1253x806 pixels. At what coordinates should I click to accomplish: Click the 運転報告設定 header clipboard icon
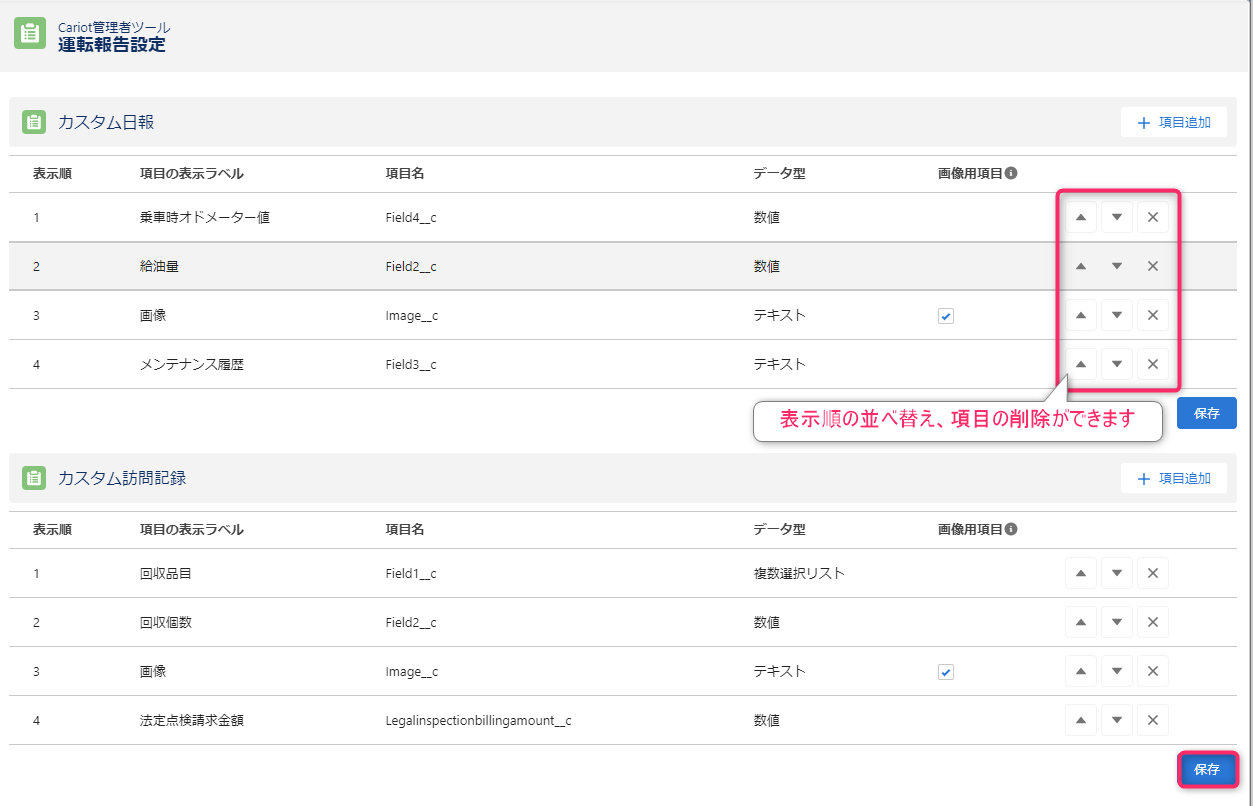pyautogui.click(x=30, y=34)
